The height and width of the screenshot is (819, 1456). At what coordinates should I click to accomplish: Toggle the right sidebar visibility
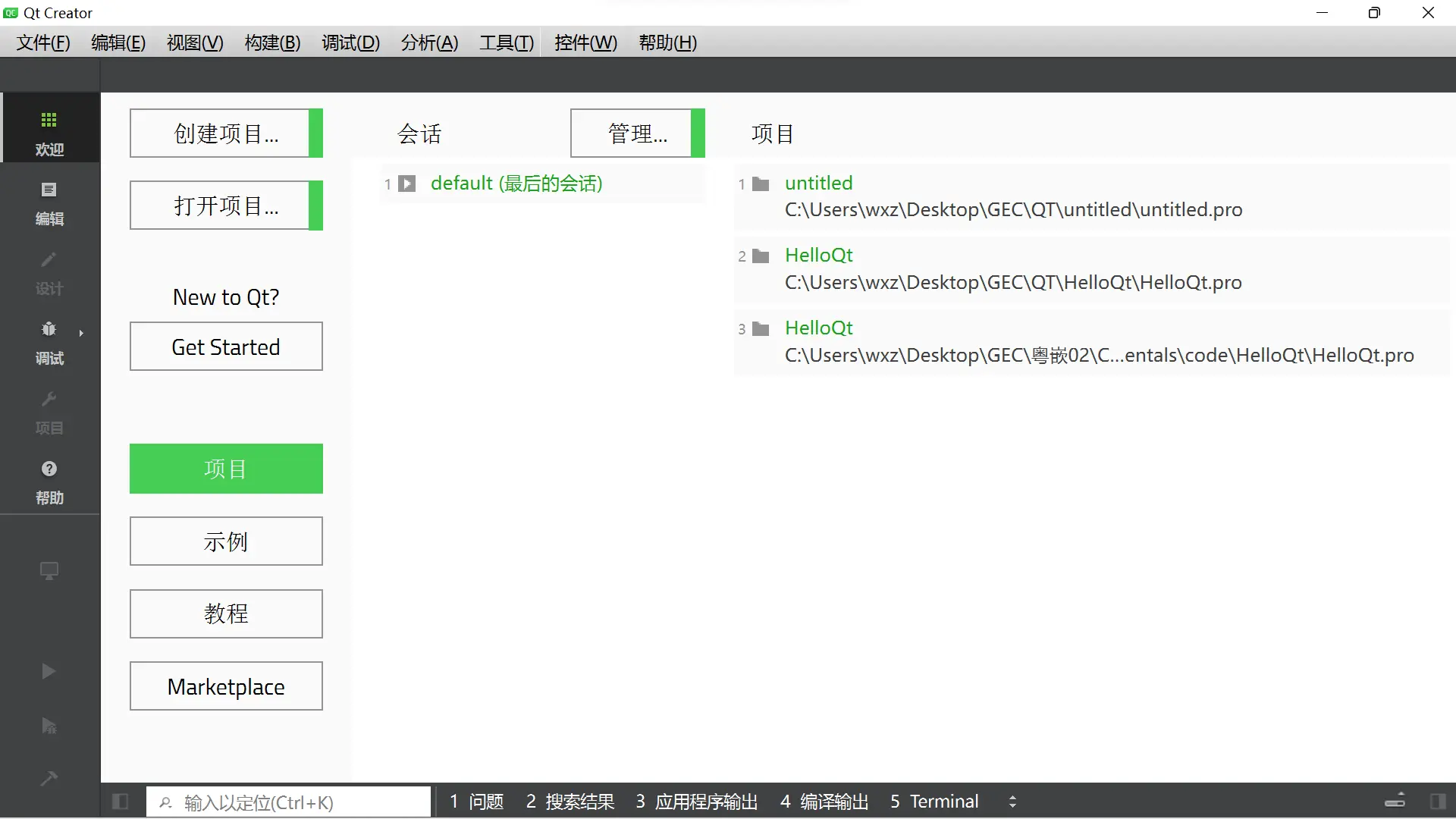point(1438,802)
